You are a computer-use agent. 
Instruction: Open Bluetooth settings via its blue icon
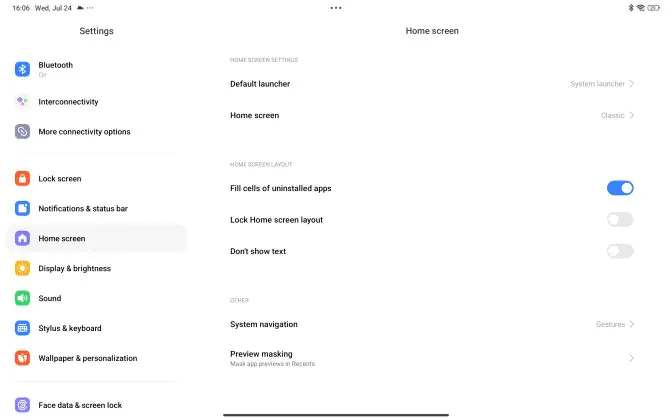pyautogui.click(x=22, y=69)
